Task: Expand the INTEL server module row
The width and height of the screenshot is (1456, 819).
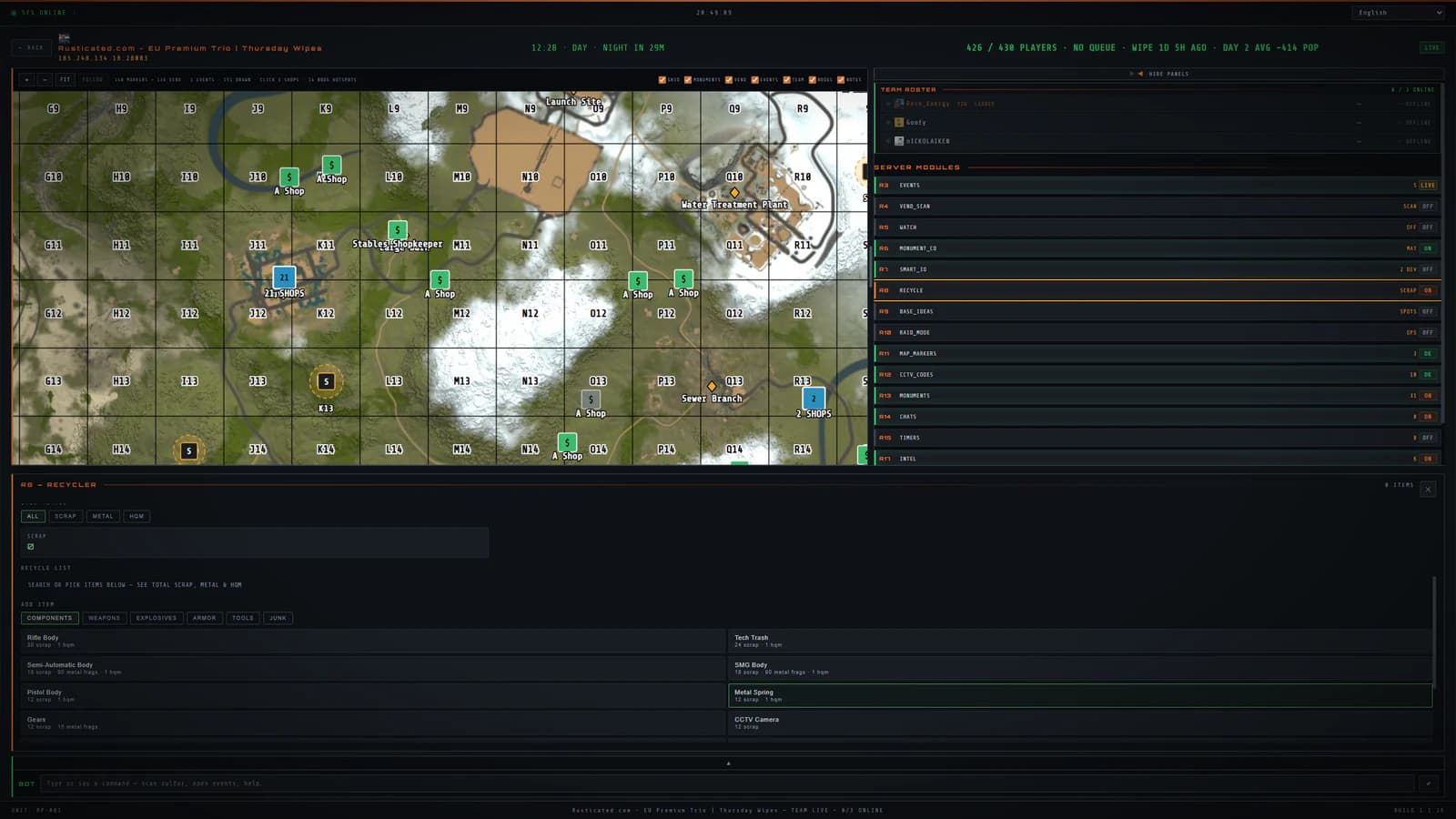Action: coord(1158,458)
